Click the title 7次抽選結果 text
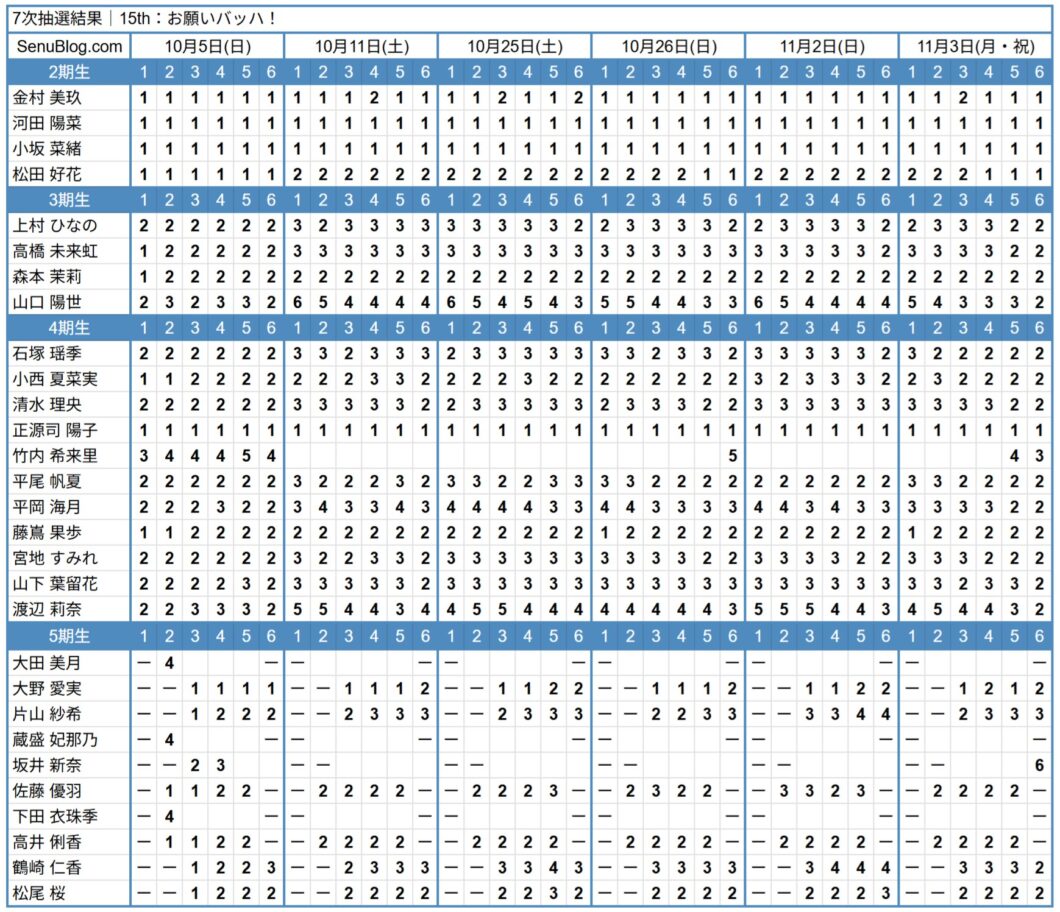The height and width of the screenshot is (912, 1060). (49, 18)
